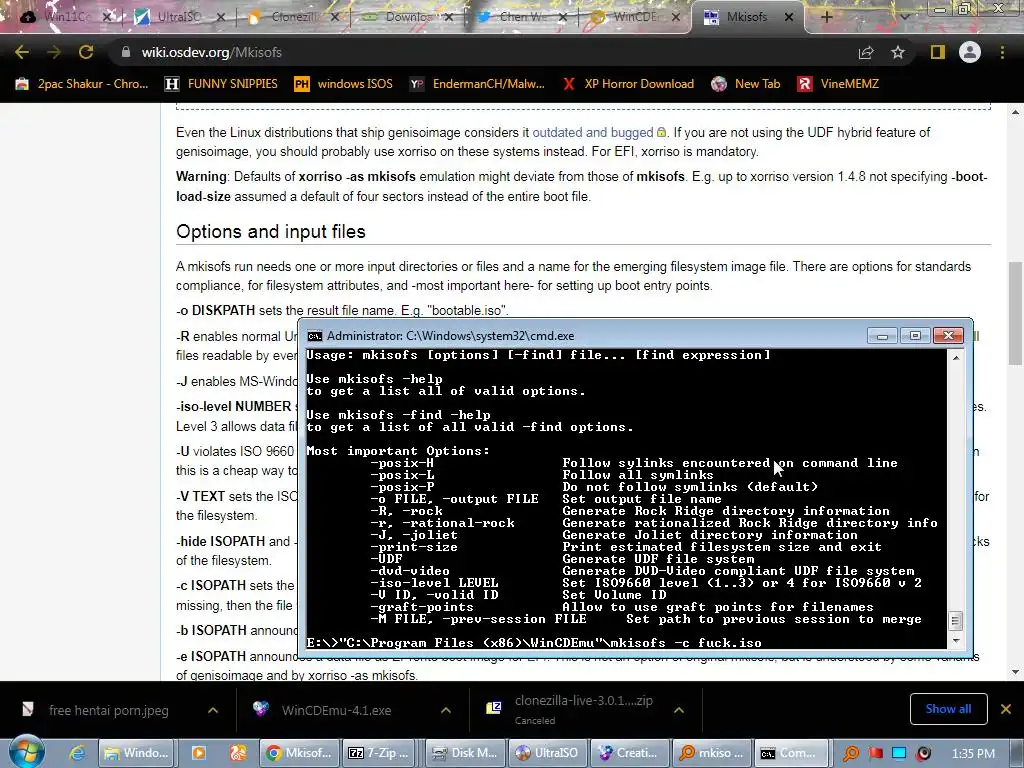Viewport: 1024px width, 768px height.
Task: Switch to the mkiso... search taskbar item
Action: point(711,753)
